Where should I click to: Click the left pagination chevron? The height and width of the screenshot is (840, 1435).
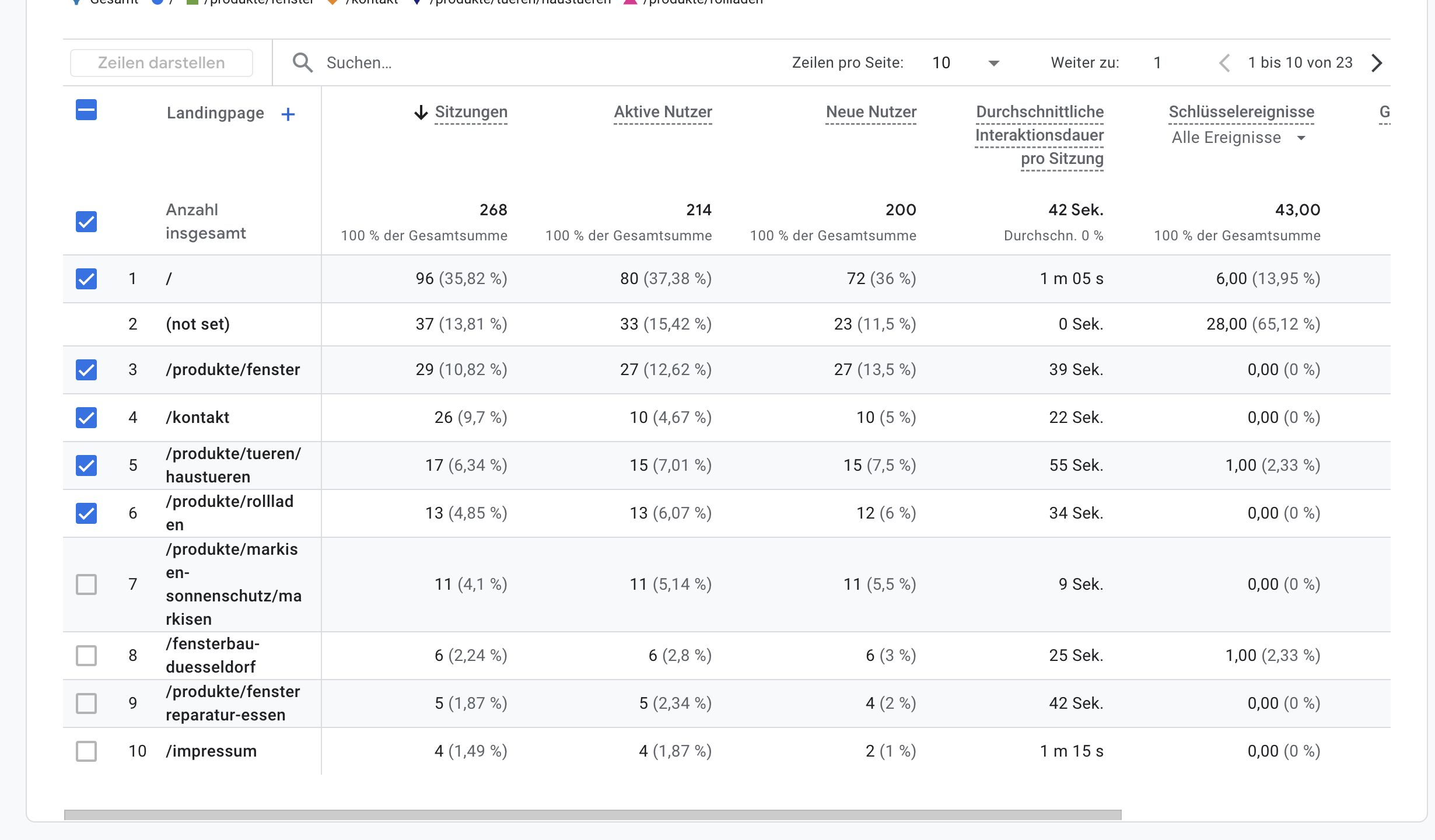pyautogui.click(x=1223, y=62)
